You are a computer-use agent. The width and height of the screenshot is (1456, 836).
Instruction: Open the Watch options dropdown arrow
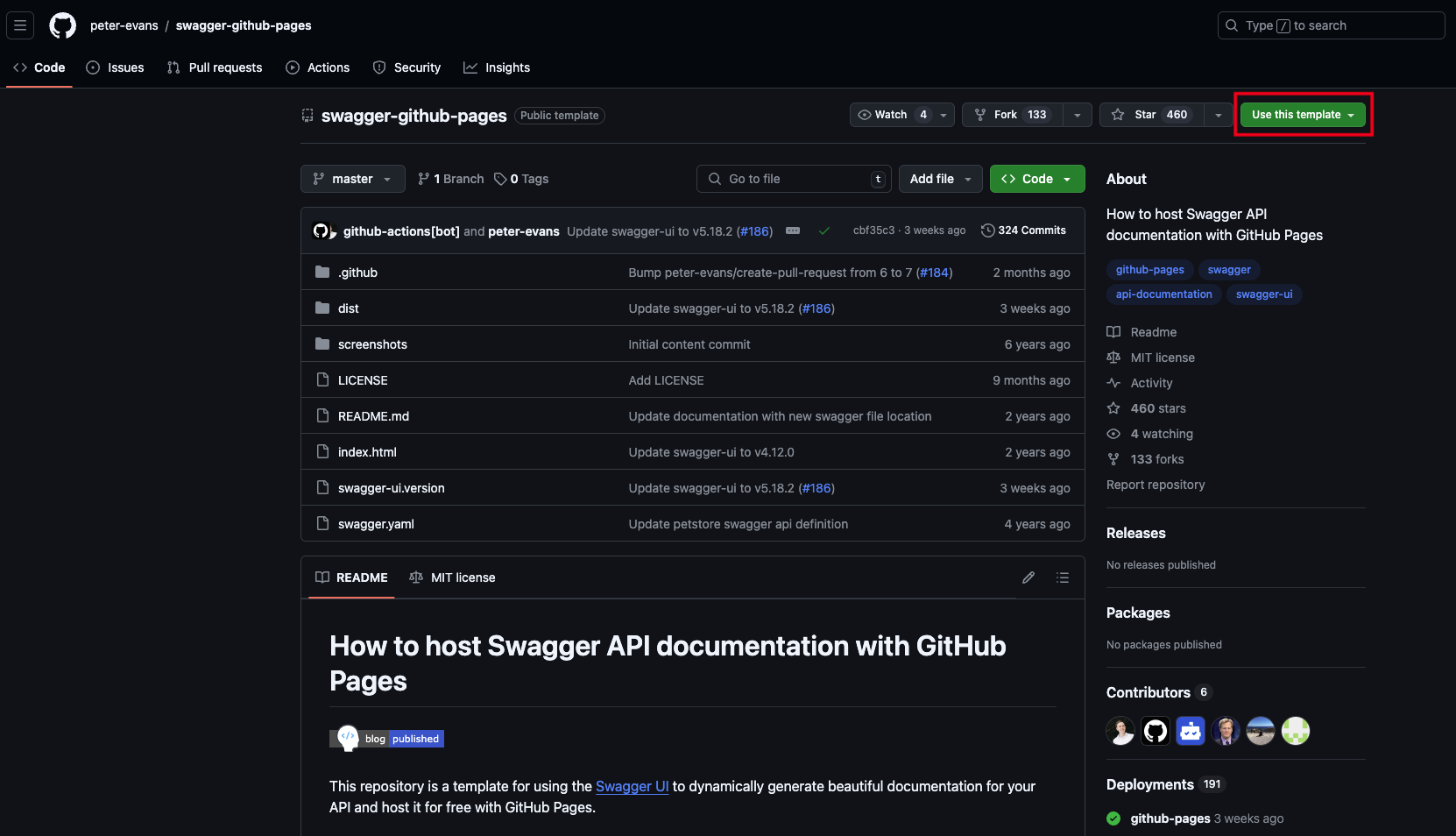click(x=944, y=115)
